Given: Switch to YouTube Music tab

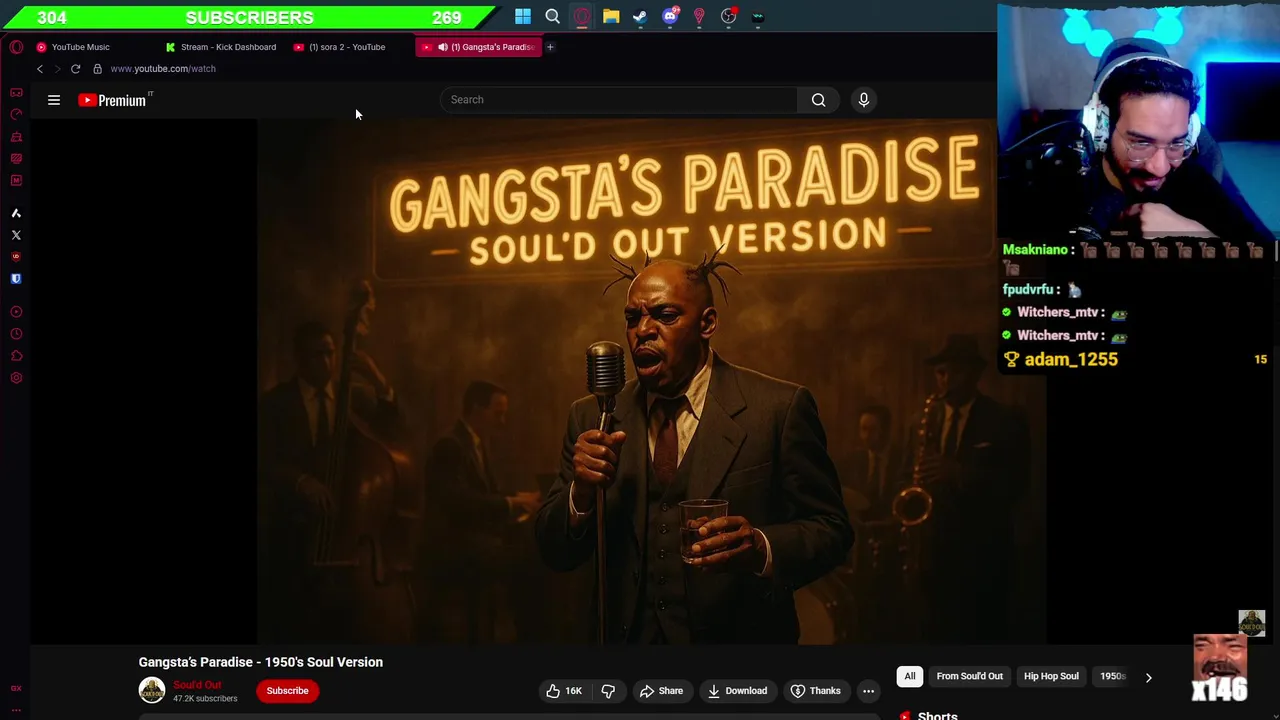Looking at the screenshot, I should [80, 47].
